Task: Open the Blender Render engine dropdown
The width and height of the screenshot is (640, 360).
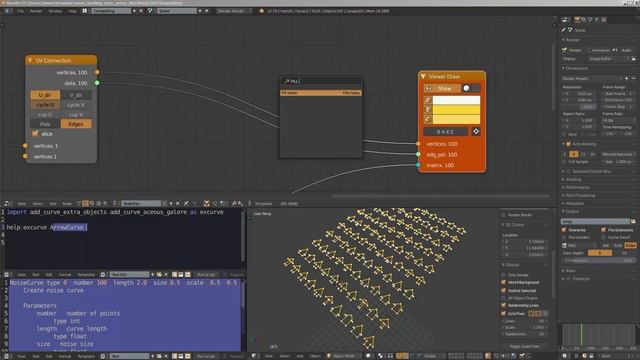Action: [x=233, y=11]
